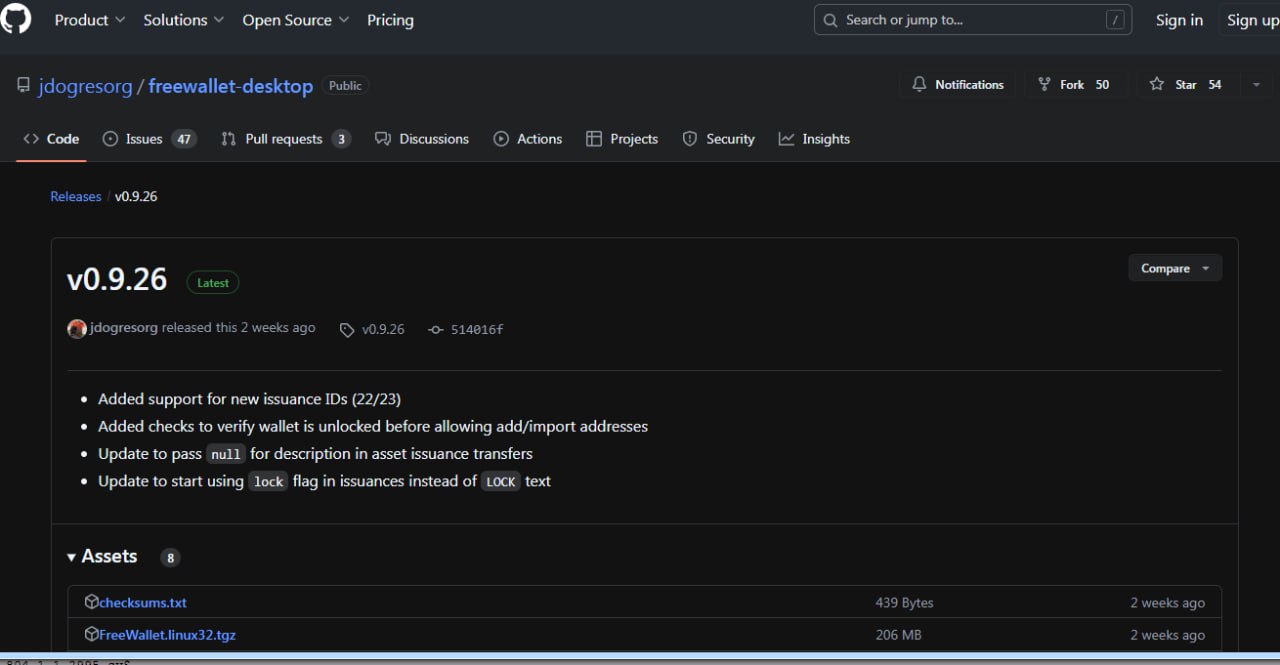Click the null code snippet
1280x665 pixels.
click(226, 454)
